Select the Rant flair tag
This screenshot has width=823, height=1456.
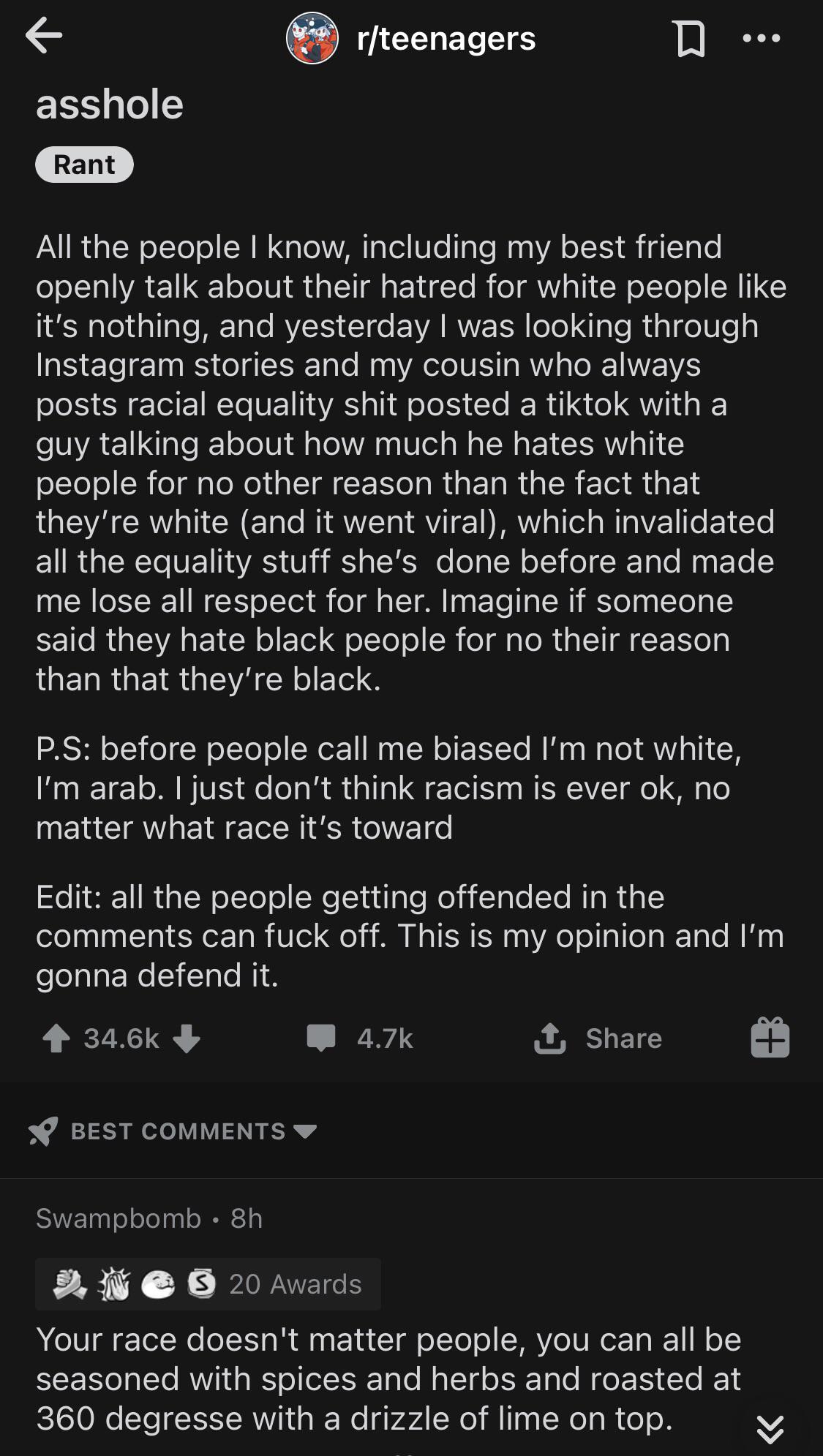(x=84, y=165)
